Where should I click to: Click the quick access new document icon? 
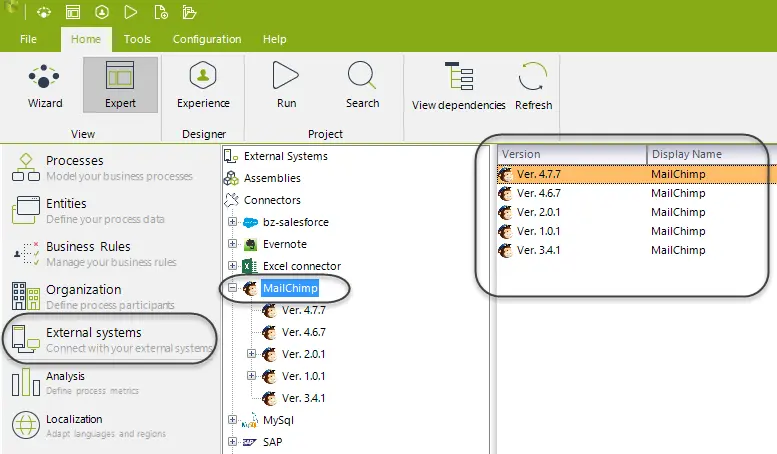(161, 12)
